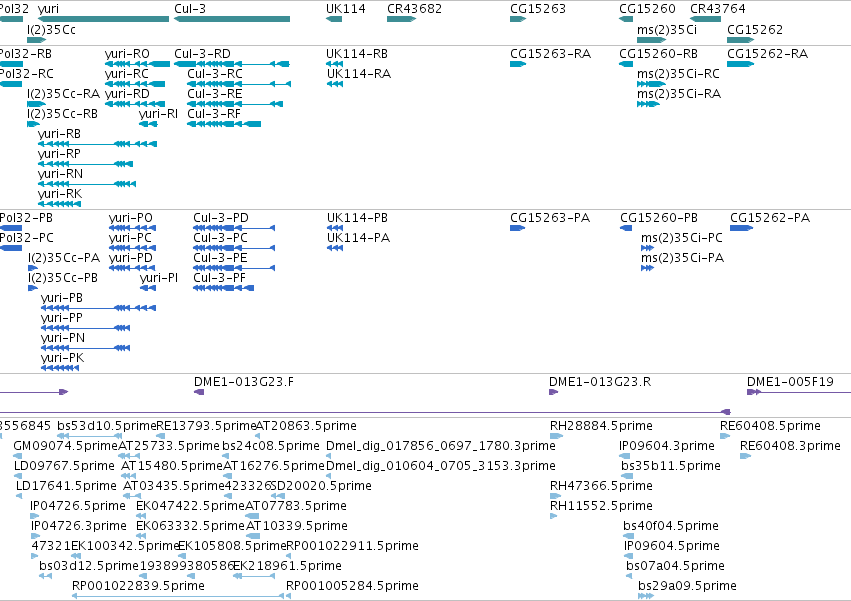Click the GM09074.5prime EST label
The image size is (851, 601).
pyautogui.click(x=66, y=446)
